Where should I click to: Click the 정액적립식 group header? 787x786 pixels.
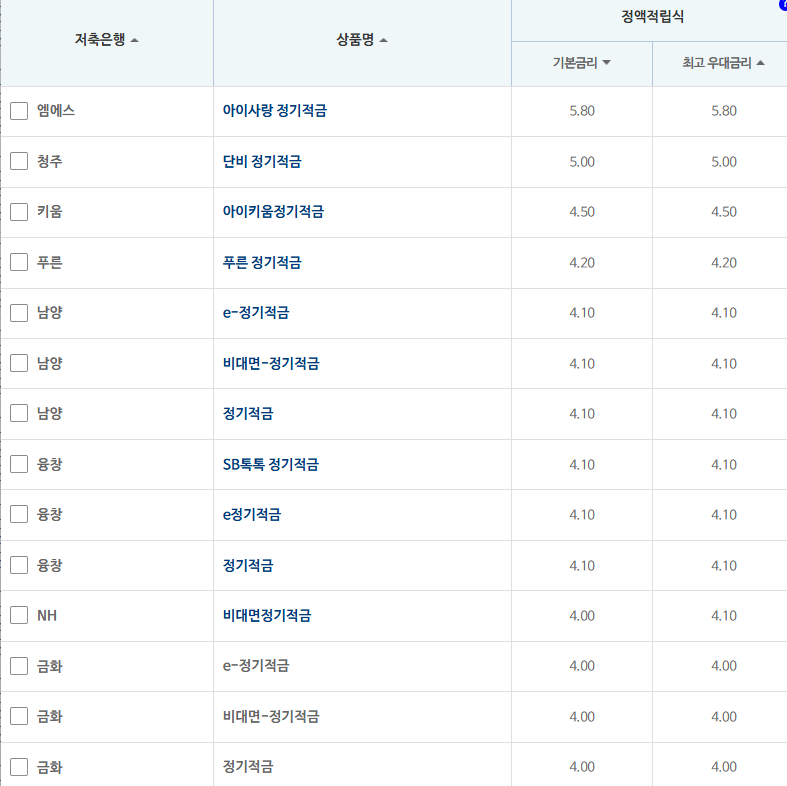pos(652,17)
